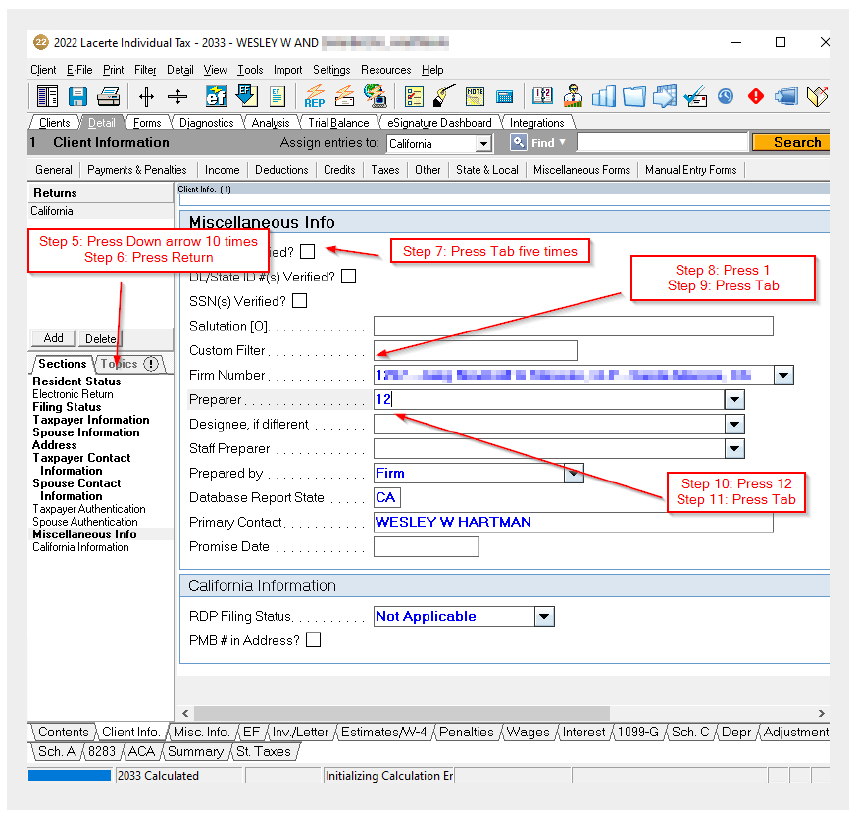Click the bar chart icon in toolbar
The height and width of the screenshot is (832, 853).
603,96
